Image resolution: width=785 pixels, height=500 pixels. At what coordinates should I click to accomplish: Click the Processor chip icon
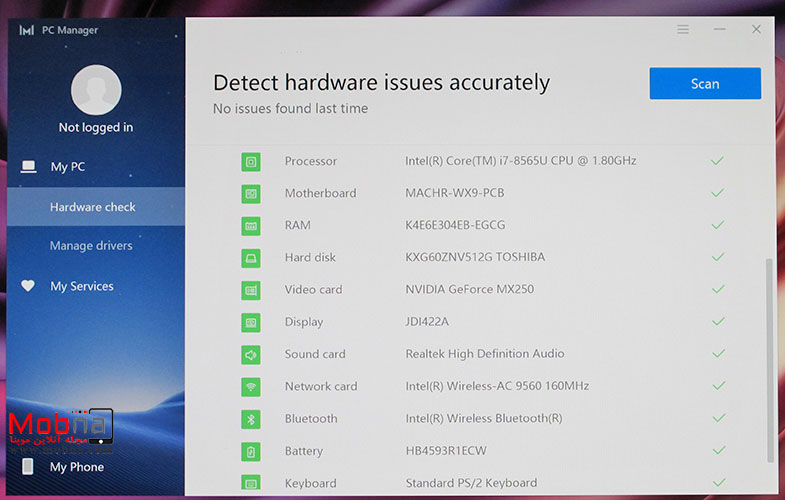click(251, 161)
